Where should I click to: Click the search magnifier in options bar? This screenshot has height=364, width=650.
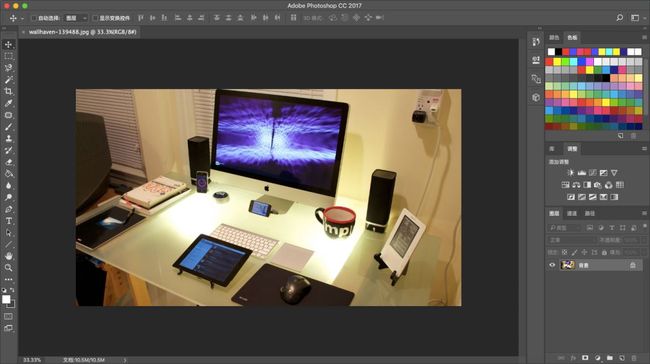click(619, 17)
